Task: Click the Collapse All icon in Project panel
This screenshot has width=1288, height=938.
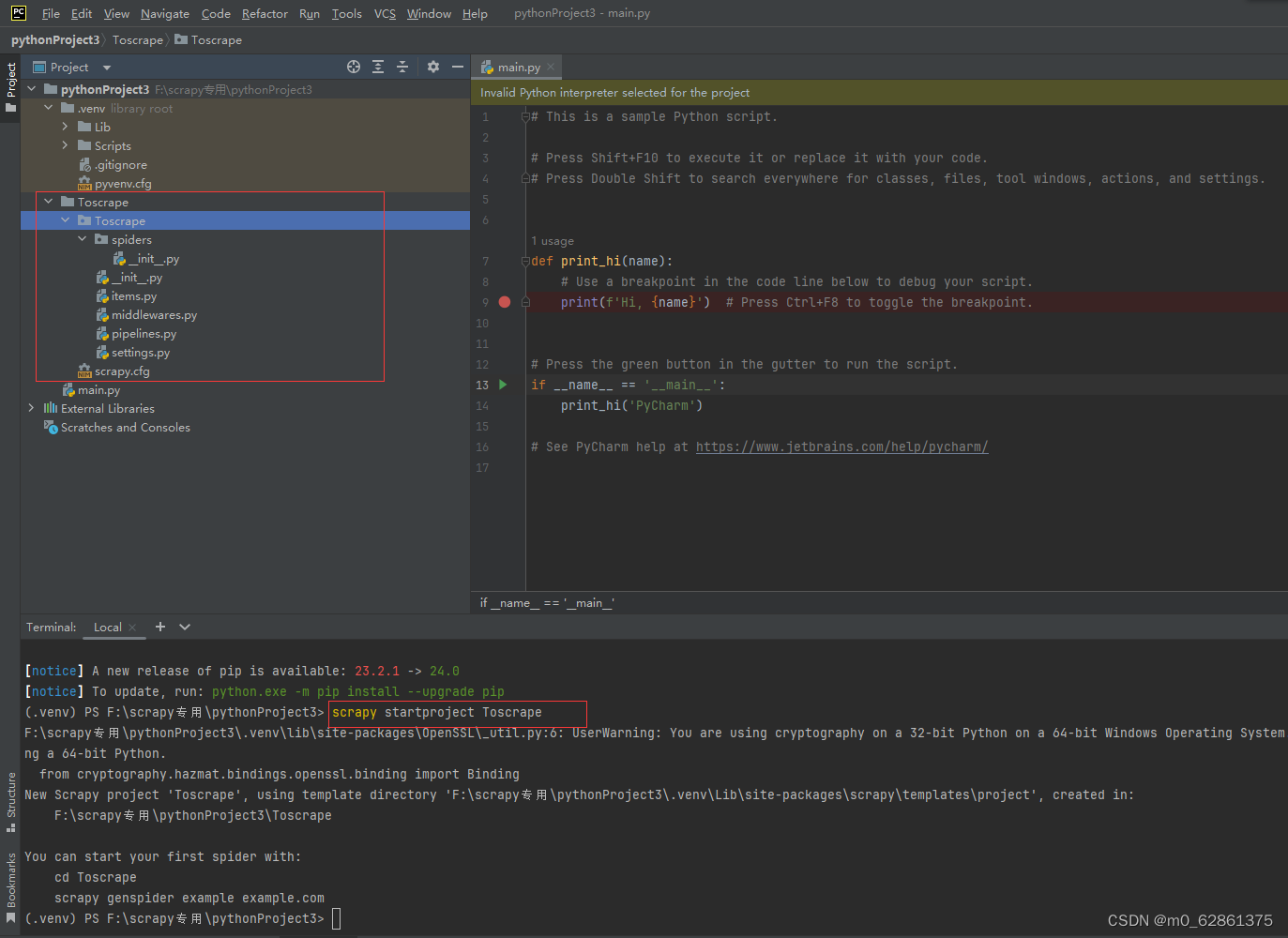Action: point(402,67)
